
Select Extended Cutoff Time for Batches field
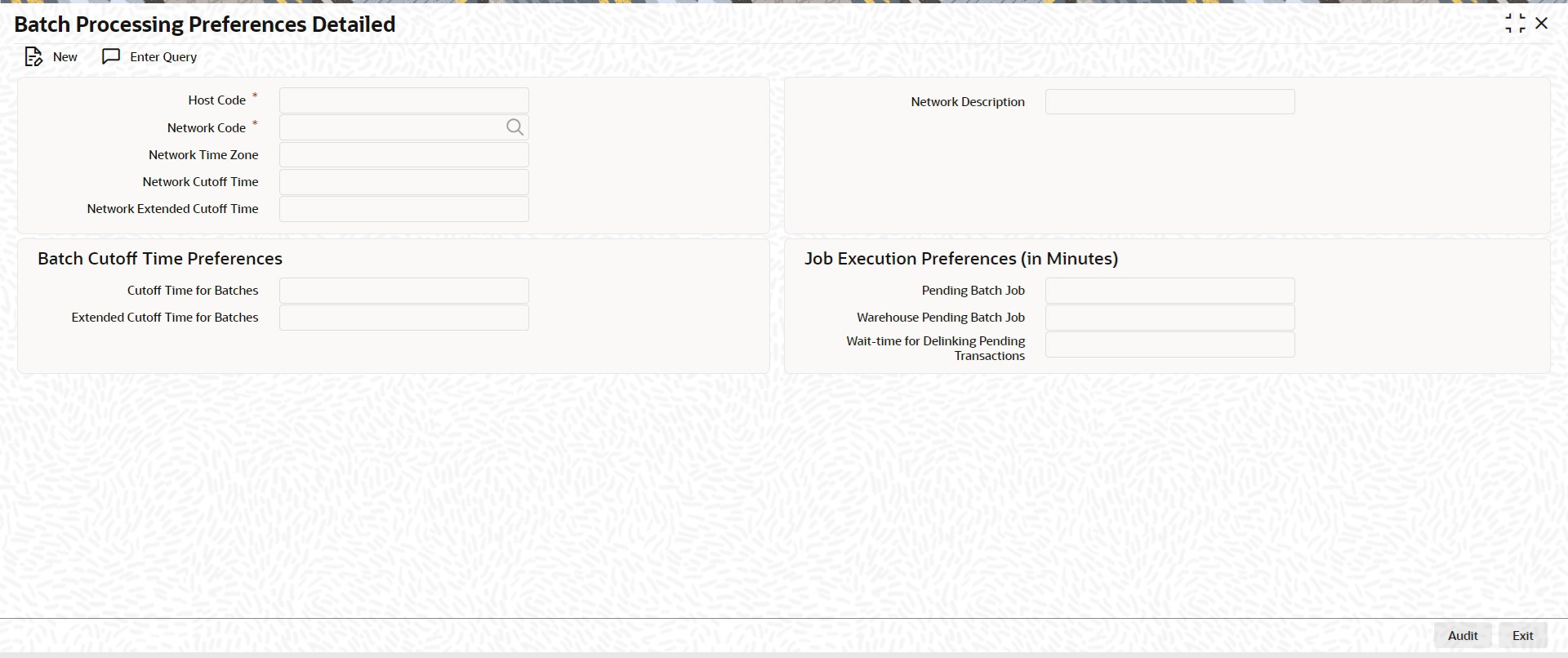coord(404,318)
